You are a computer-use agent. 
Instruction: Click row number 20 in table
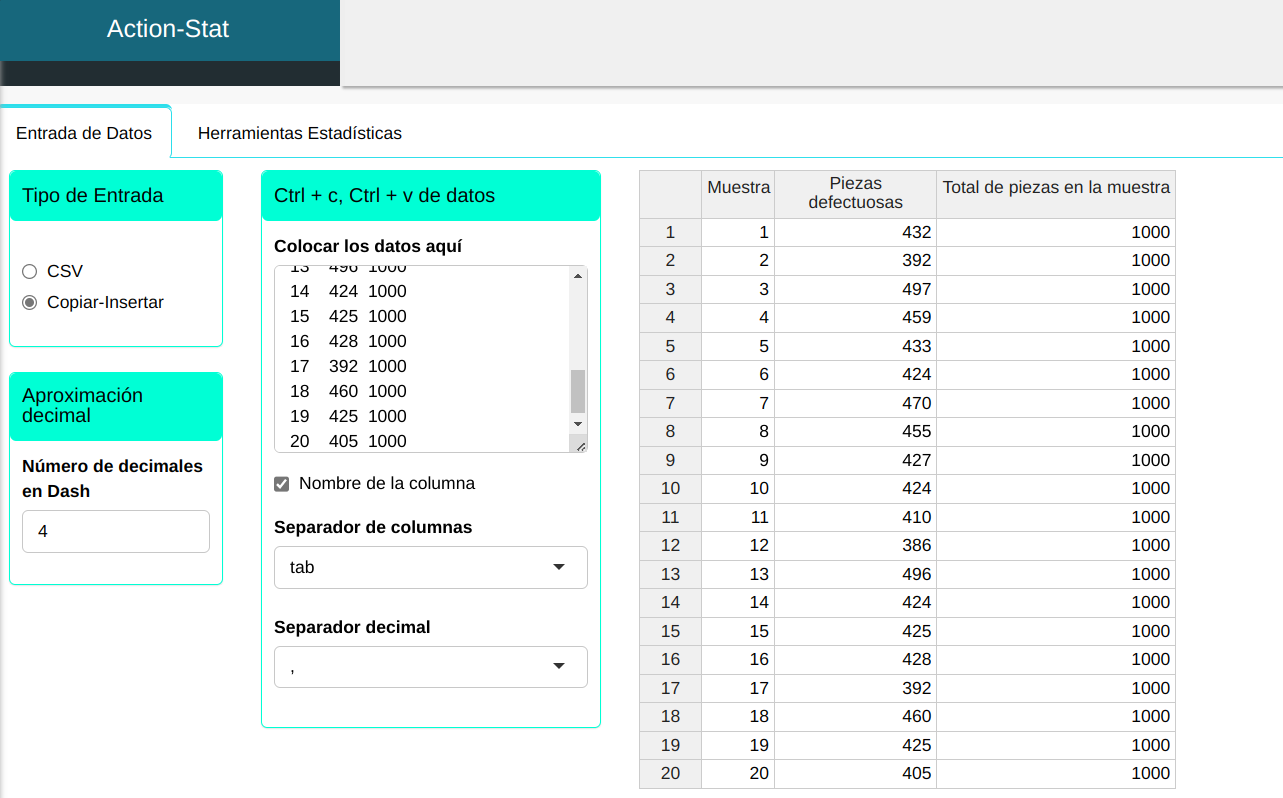click(x=670, y=773)
